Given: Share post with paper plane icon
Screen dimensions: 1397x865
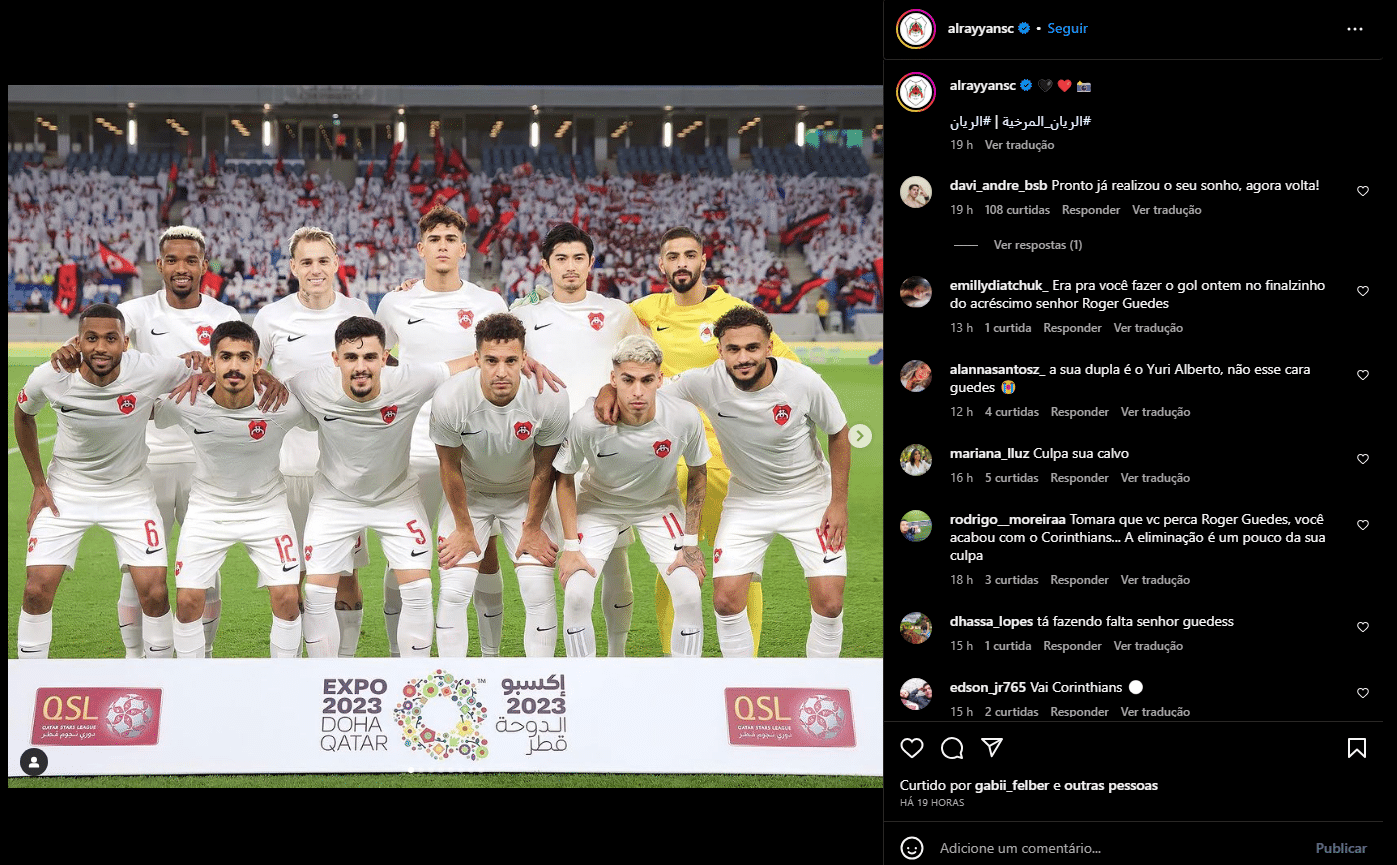Looking at the screenshot, I should [x=992, y=748].
